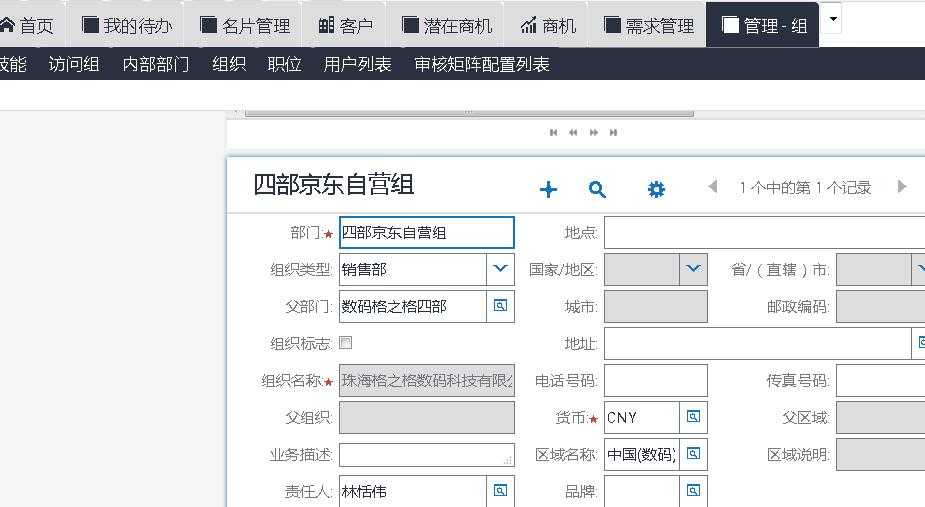Open the 名片管理 tab

pos(245,25)
